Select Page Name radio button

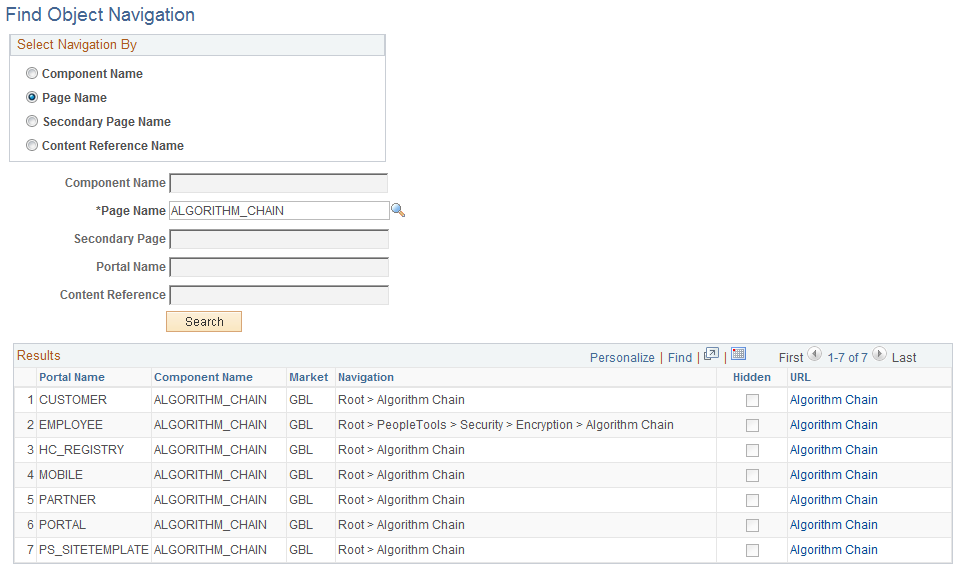click(x=32, y=97)
